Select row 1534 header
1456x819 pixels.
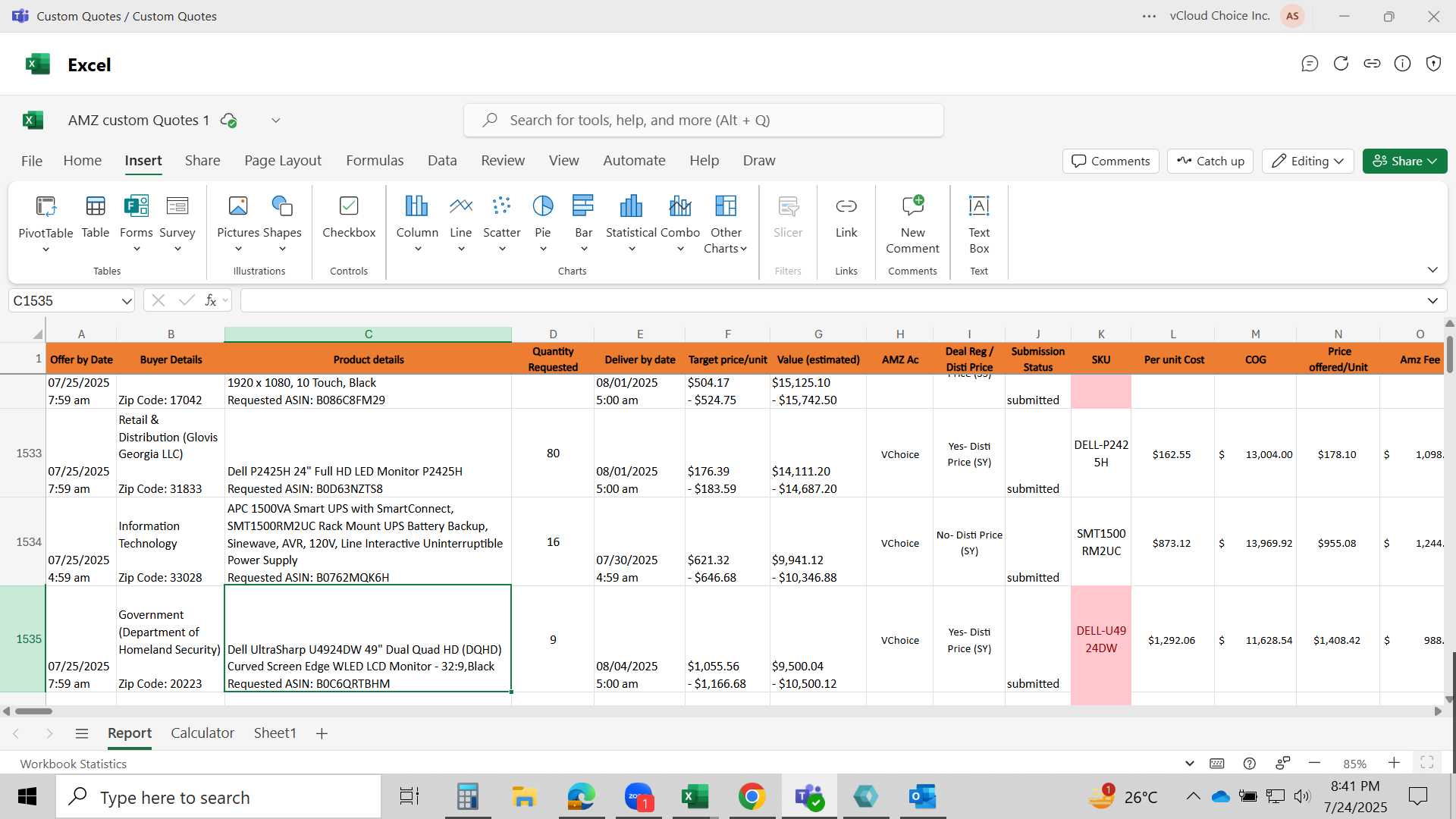(23, 542)
